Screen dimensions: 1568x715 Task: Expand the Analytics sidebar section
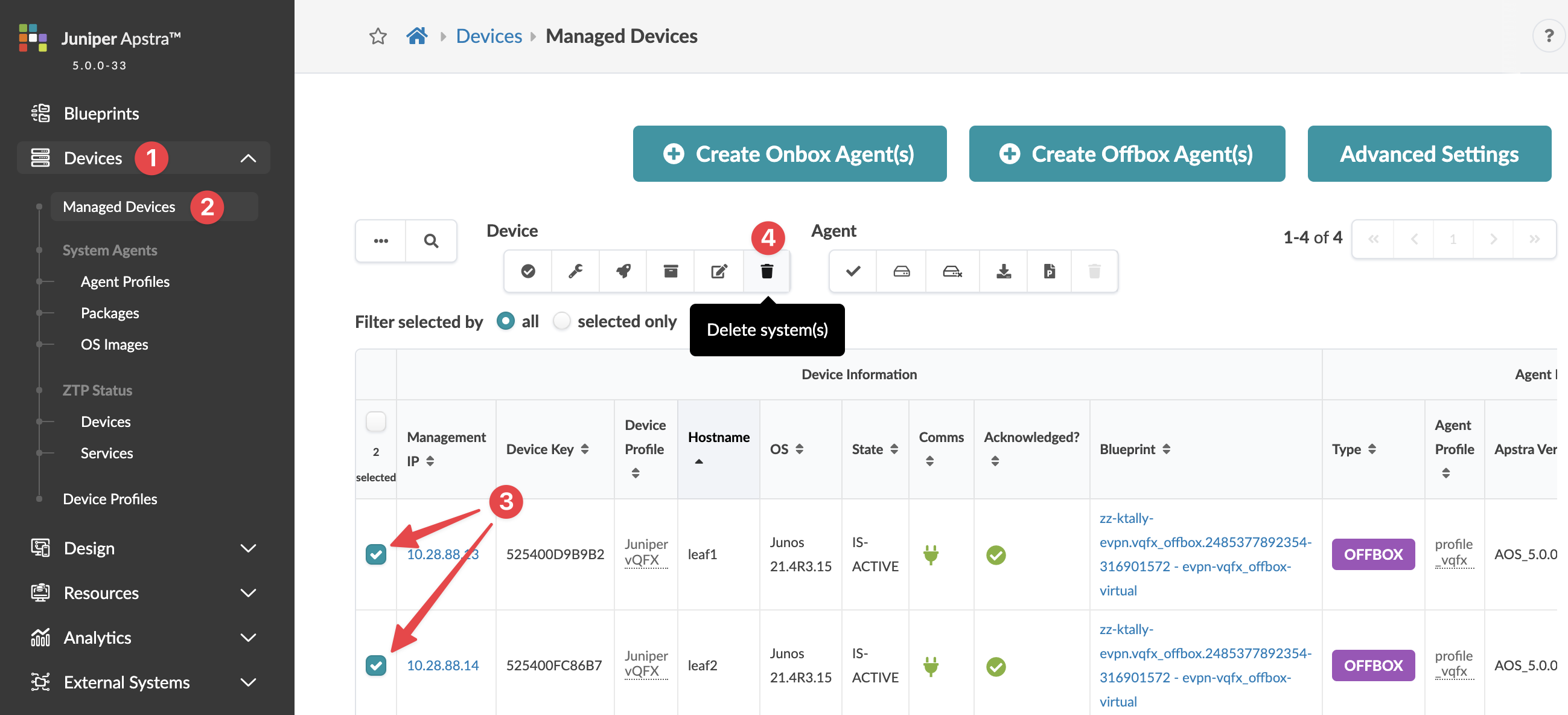[247, 638]
